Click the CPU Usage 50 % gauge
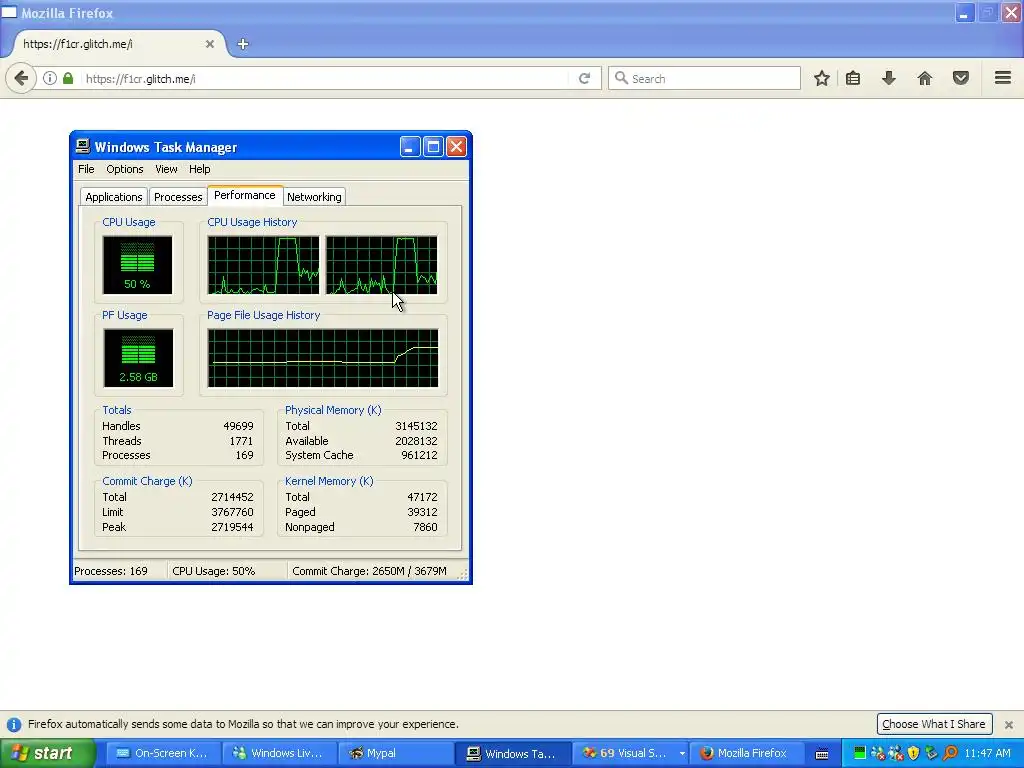The height and width of the screenshot is (768, 1024). click(x=137, y=265)
